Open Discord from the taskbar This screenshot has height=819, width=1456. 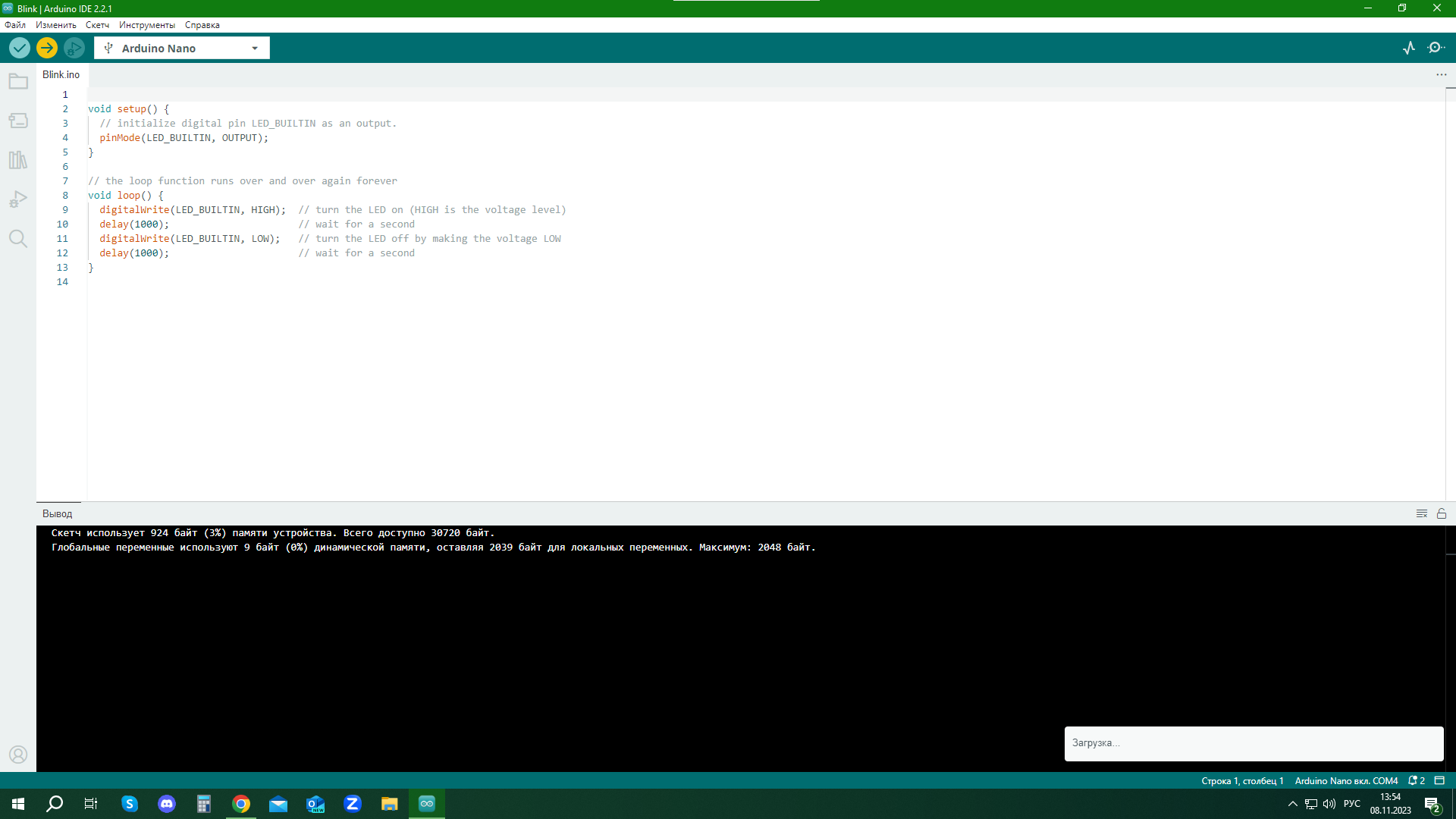pos(167,804)
